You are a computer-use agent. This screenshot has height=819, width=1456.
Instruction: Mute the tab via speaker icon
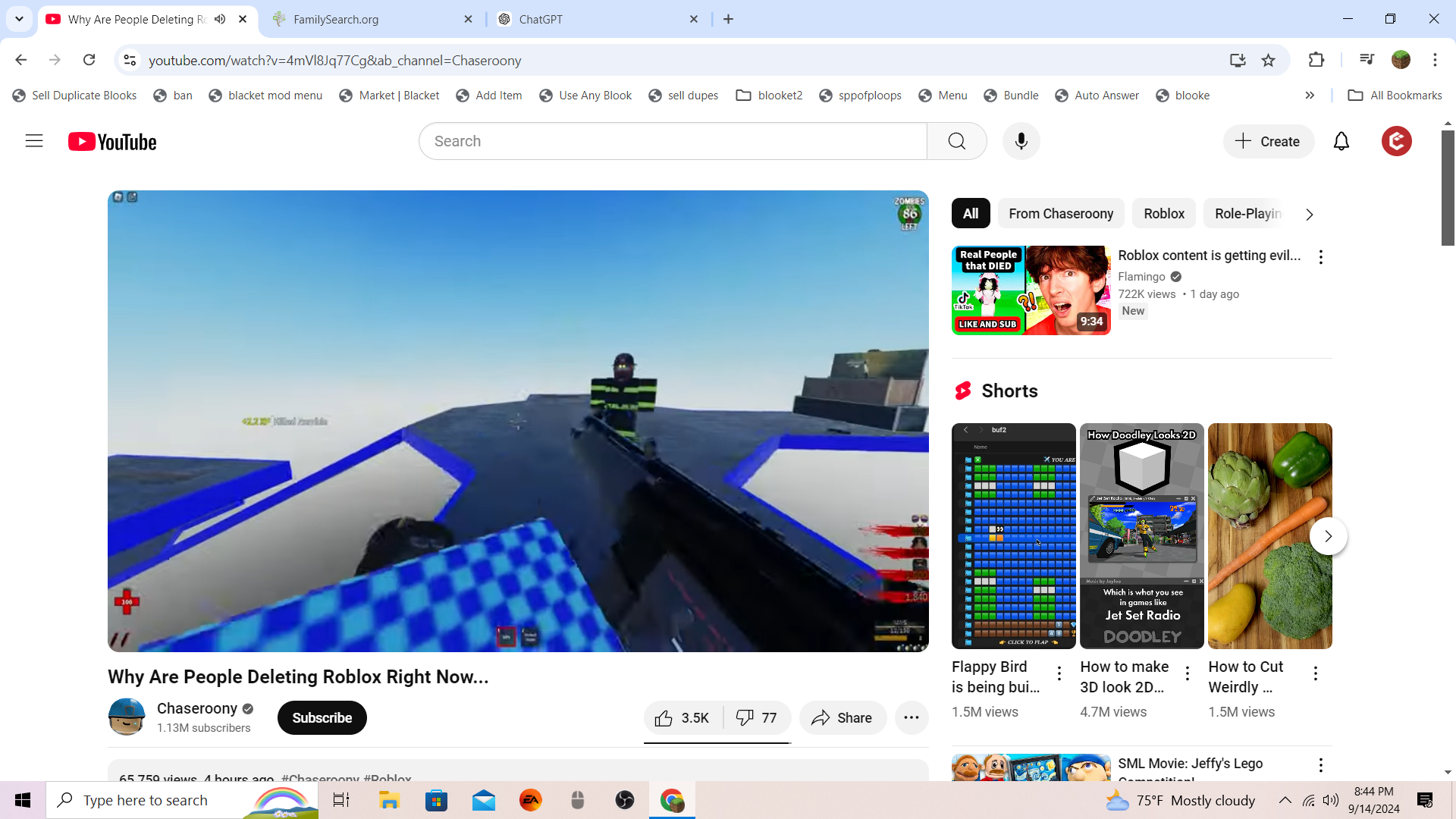[220, 19]
